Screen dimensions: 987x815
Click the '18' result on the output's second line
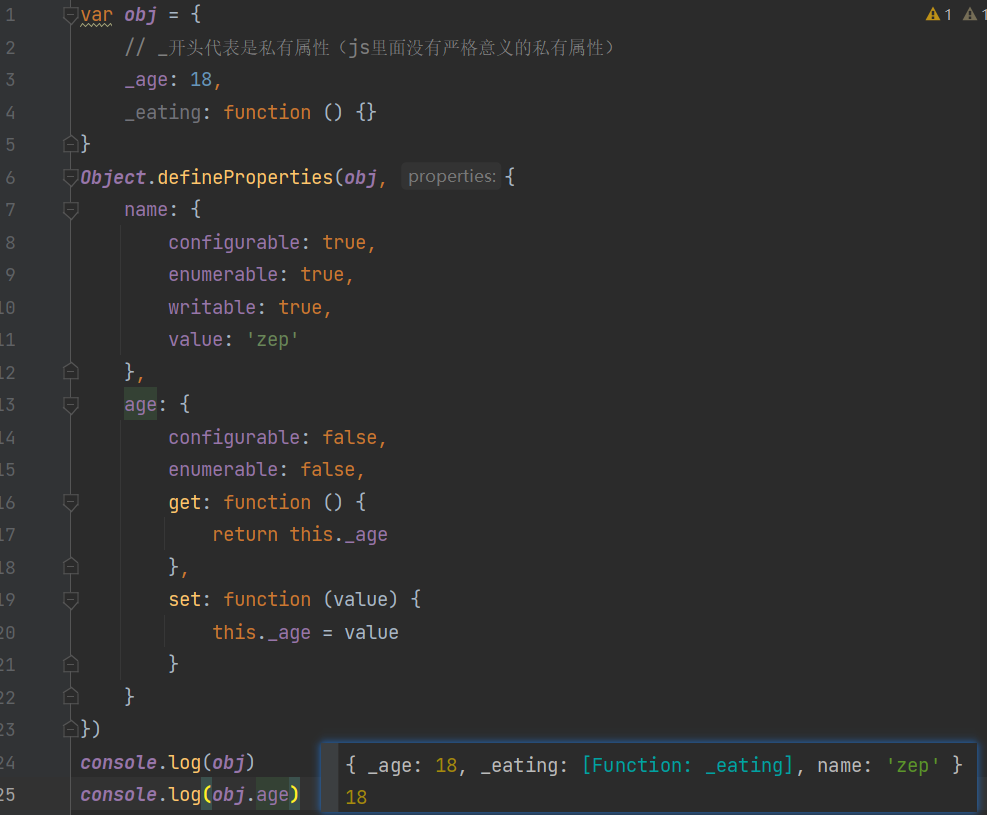coord(356,797)
